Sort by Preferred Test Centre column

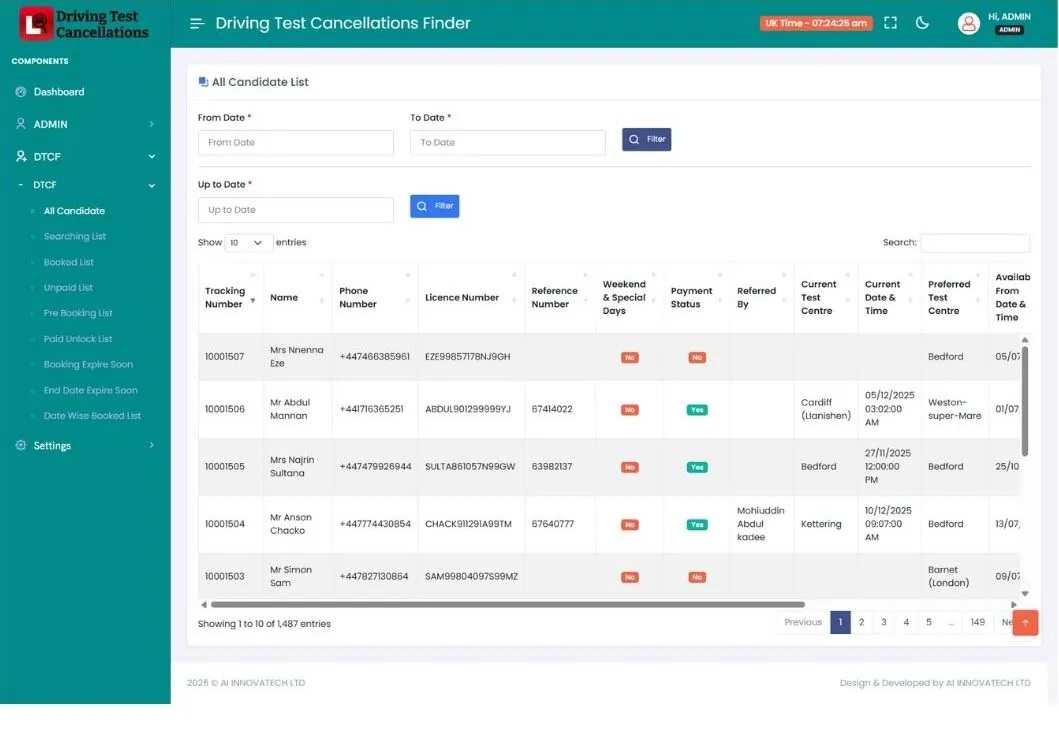point(954,298)
